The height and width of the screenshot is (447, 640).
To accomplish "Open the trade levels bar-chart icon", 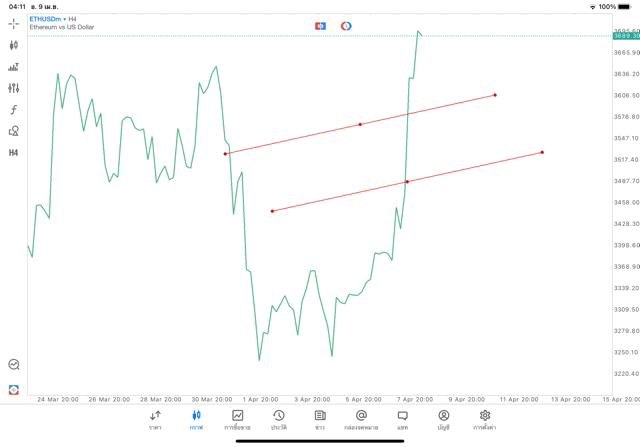I will [x=14, y=67].
